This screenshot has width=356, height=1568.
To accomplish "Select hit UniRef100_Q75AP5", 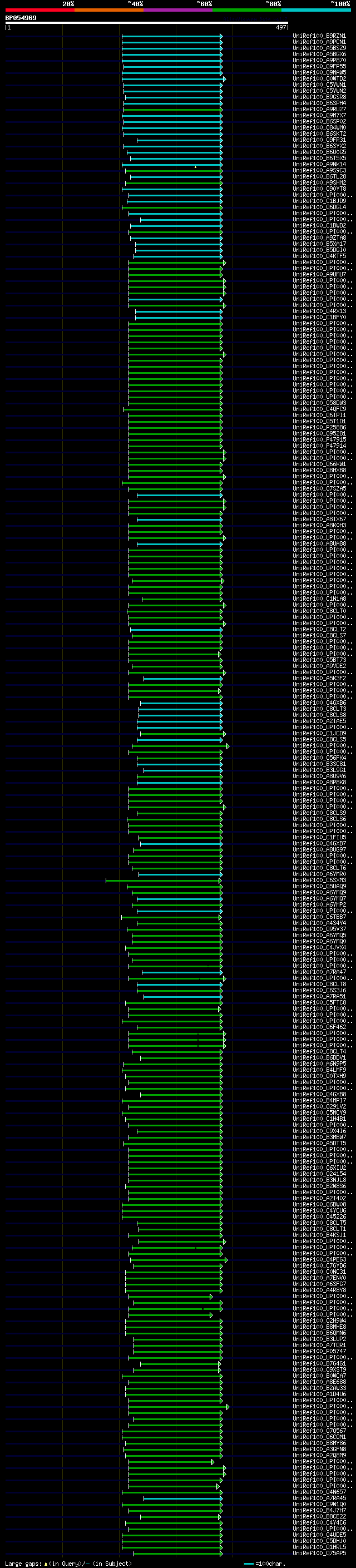I will [319, 1553].
